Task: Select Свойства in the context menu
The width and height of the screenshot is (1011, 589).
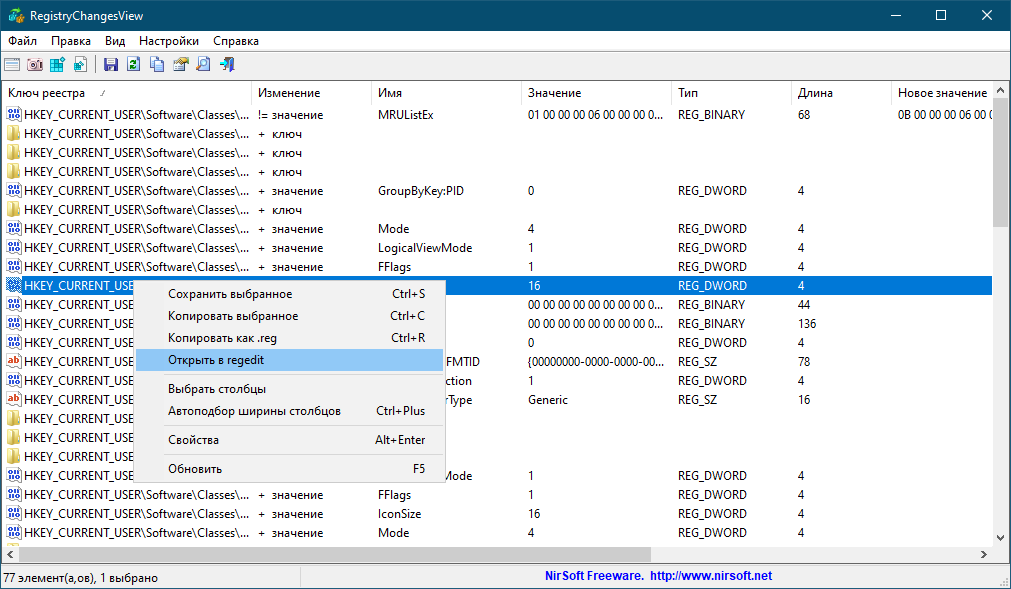Action: [x=193, y=440]
